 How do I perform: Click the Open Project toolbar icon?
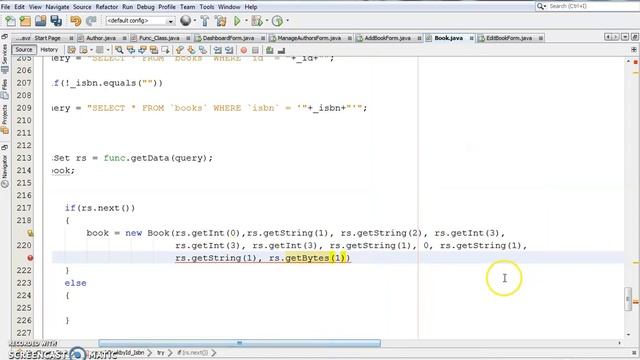coord(40,21)
